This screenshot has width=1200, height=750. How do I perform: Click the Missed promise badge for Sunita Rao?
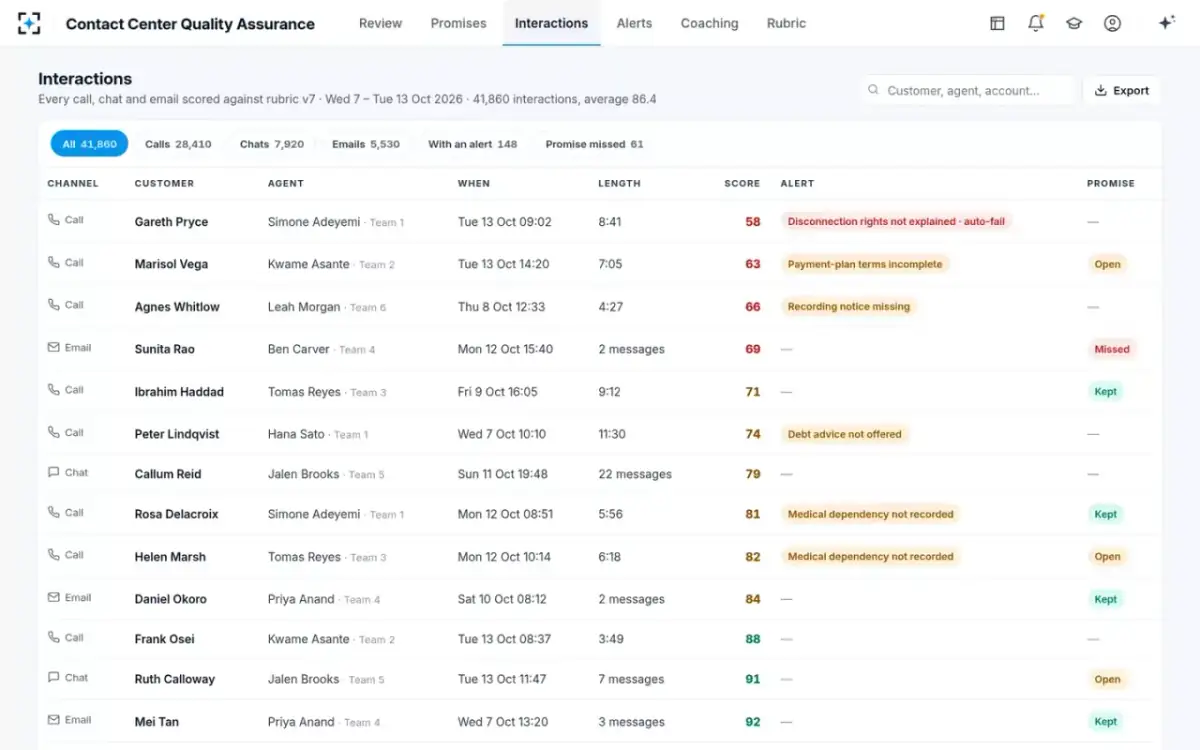tap(1112, 349)
